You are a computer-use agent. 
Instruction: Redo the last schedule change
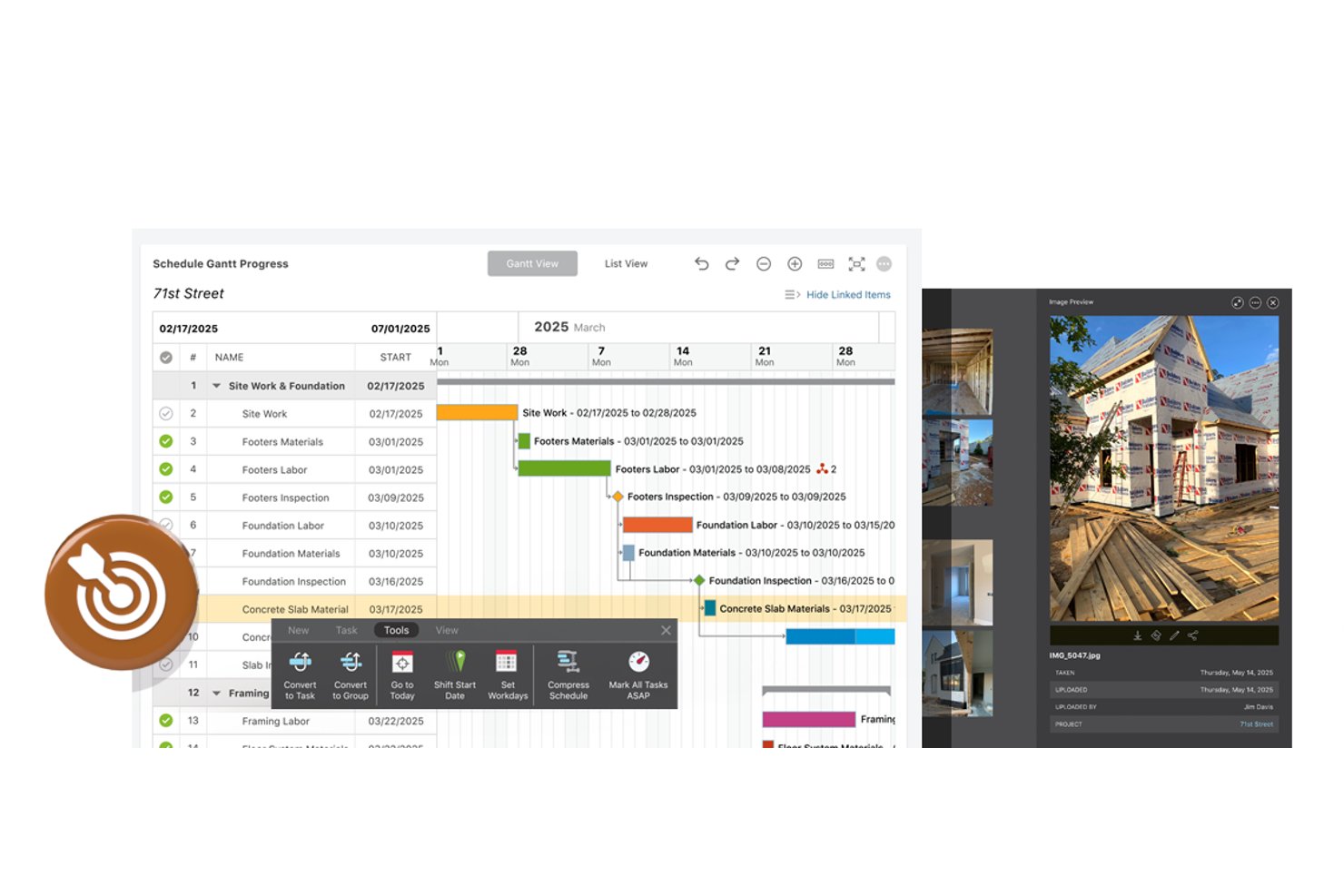[x=732, y=263]
